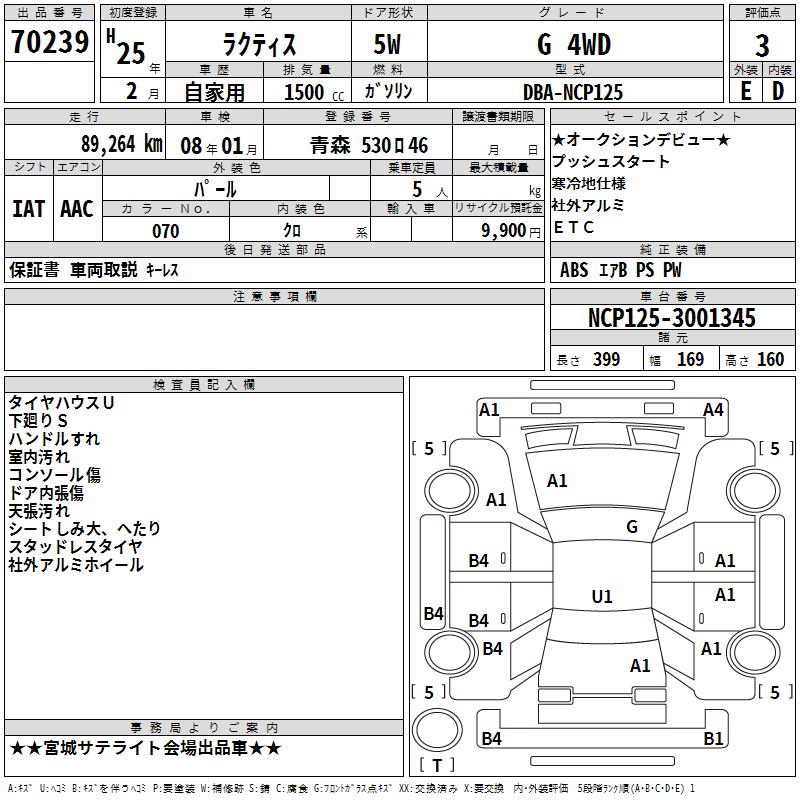800x800 pixels.
Task: Select "キーレス" in later-shipped parts
Action: [x=162, y=270]
